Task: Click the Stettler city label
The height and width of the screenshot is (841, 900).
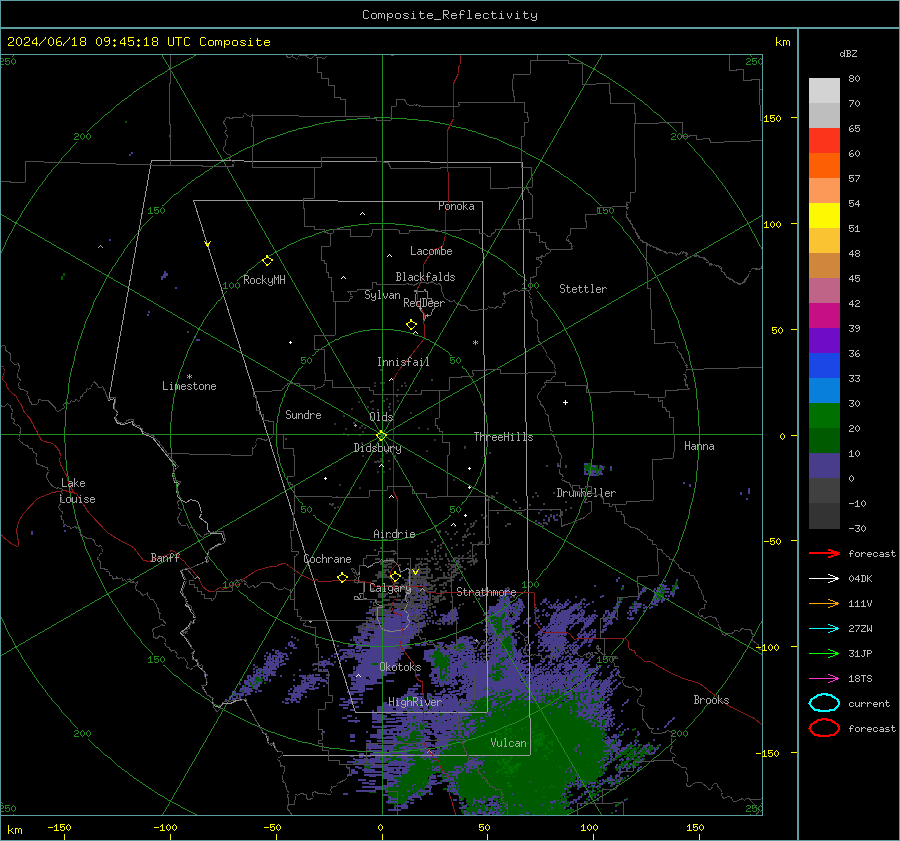Action: click(583, 289)
